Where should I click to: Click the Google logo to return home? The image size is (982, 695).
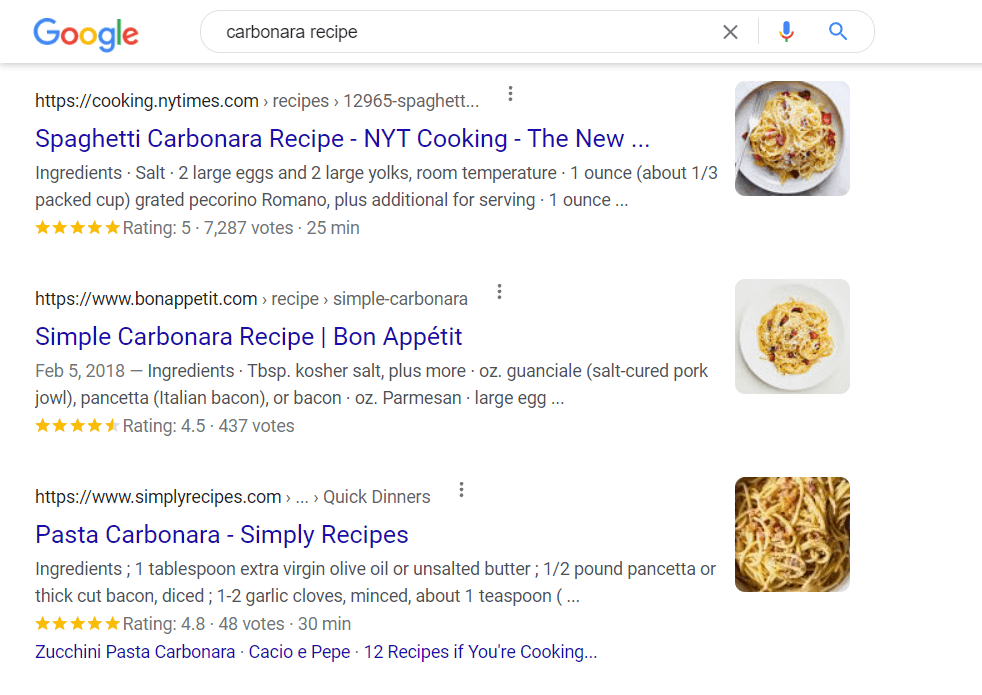(x=85, y=34)
